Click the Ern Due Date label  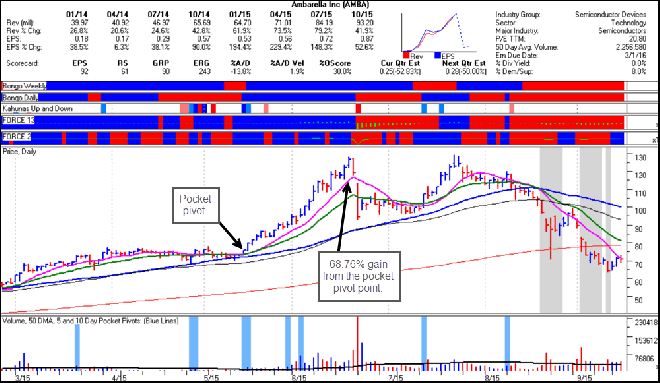pos(517,55)
